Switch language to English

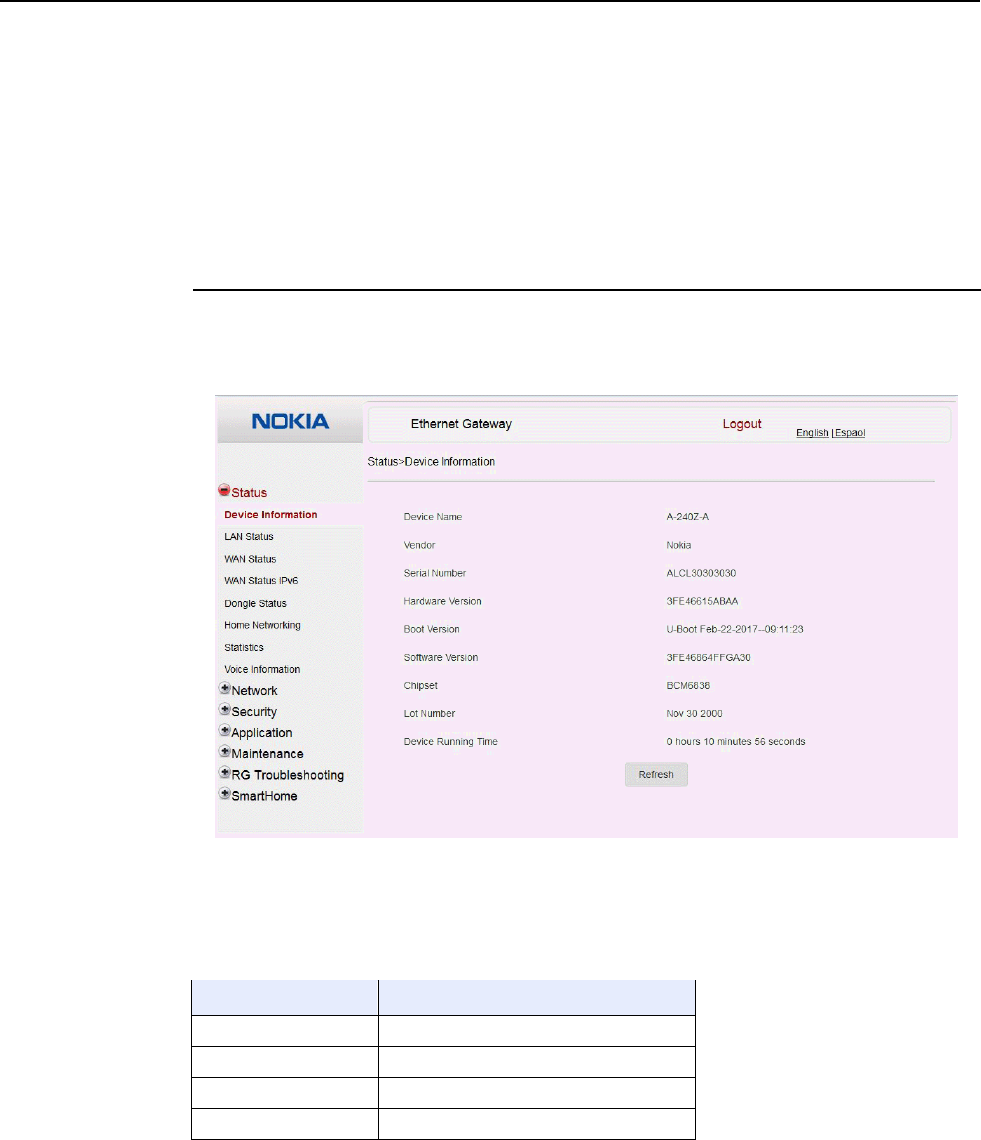(x=812, y=433)
